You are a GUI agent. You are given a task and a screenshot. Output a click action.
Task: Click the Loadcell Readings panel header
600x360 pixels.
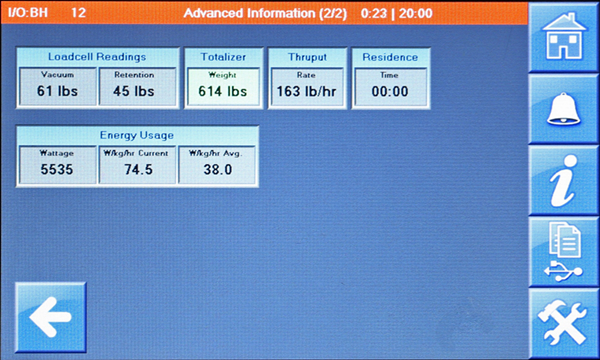coord(97,57)
